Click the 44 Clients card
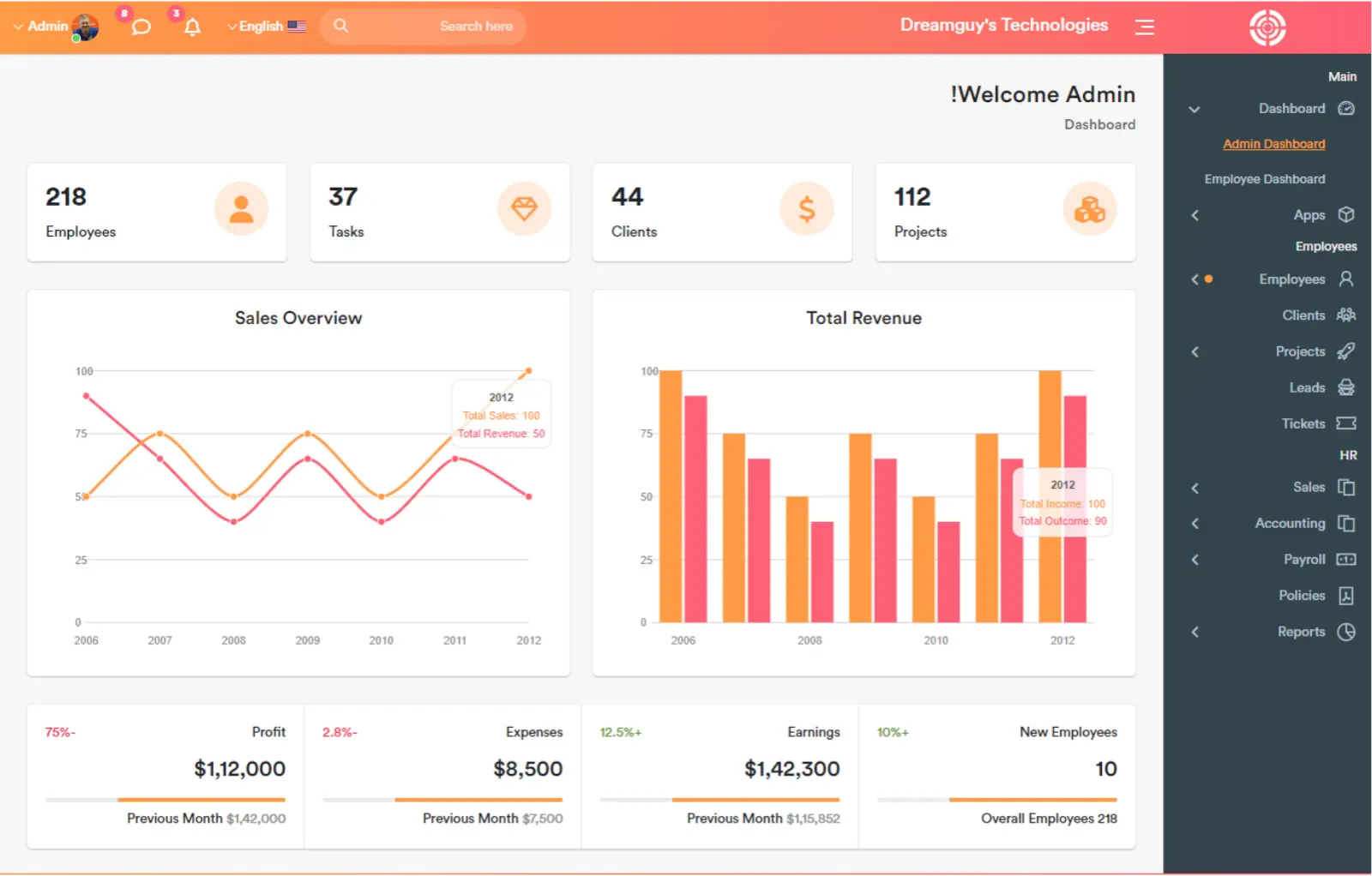Image resolution: width=1372 pixels, height=876 pixels. click(x=723, y=212)
